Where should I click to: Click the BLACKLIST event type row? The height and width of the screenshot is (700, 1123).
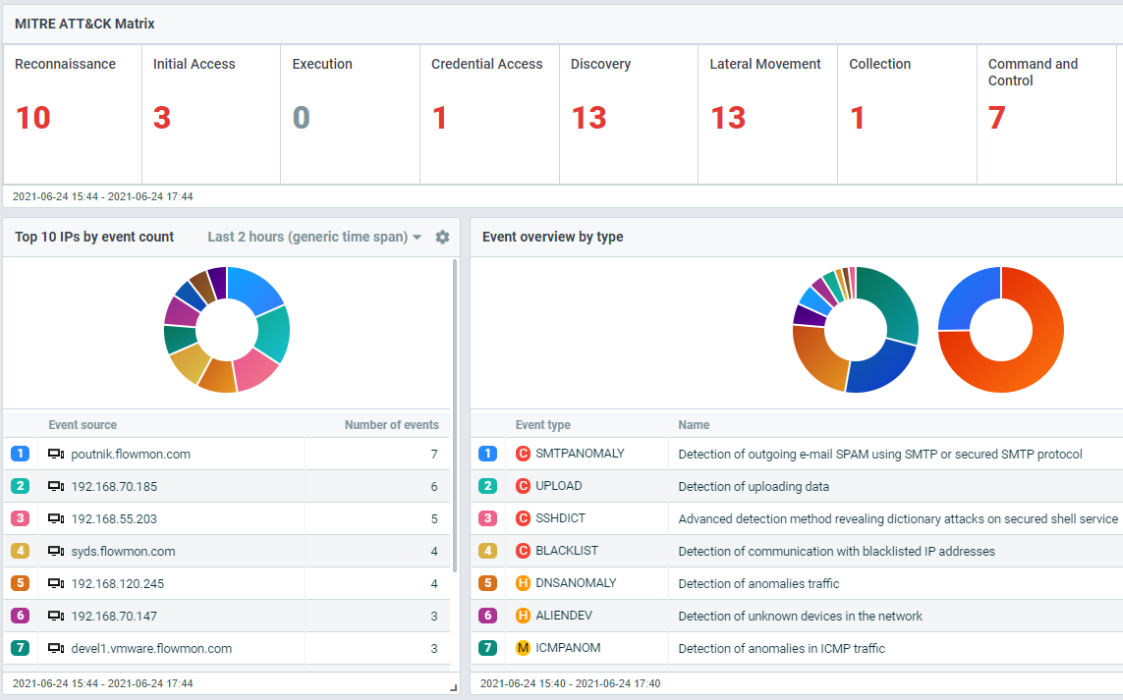click(565, 551)
